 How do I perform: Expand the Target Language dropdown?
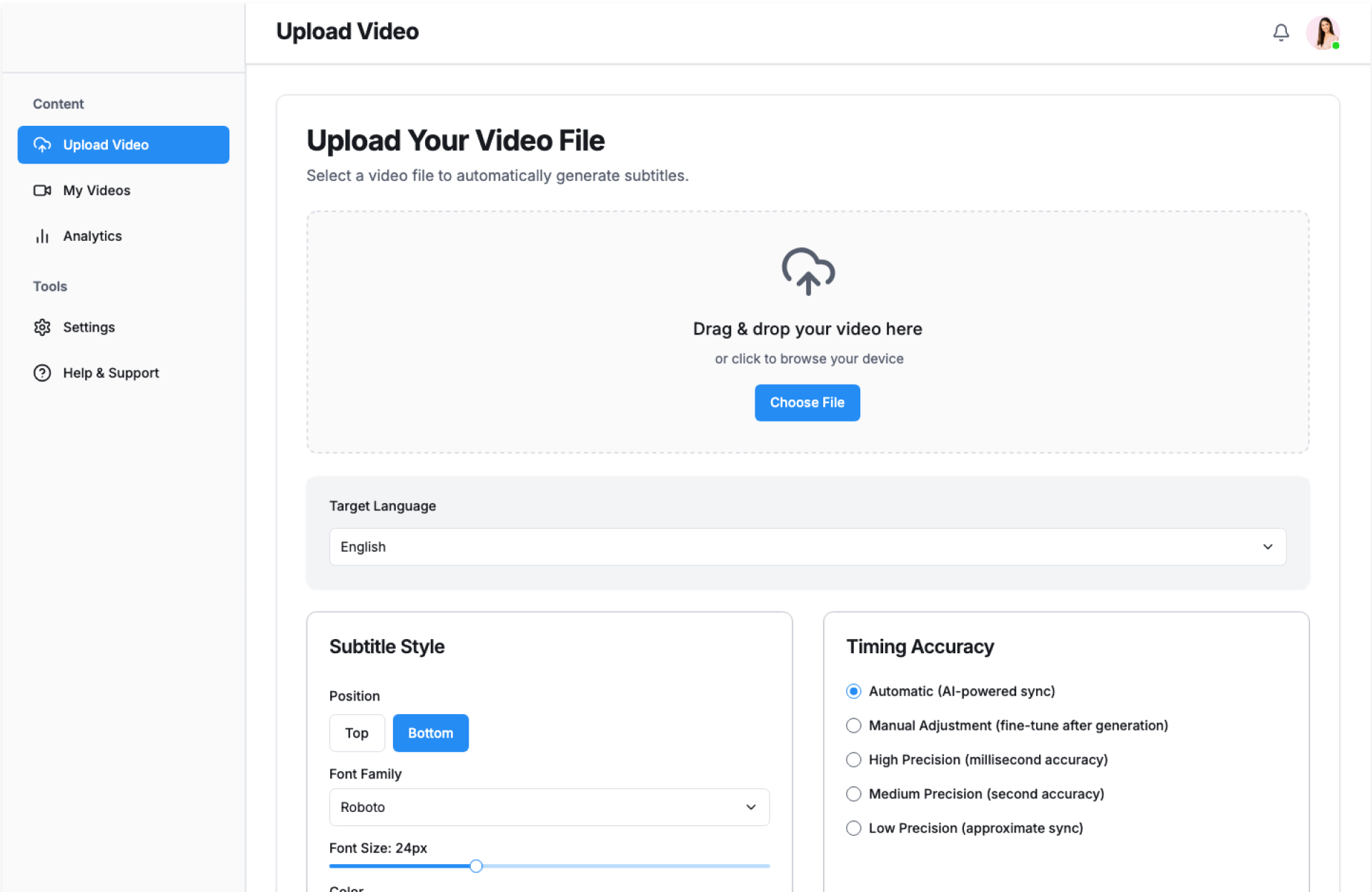pos(807,547)
